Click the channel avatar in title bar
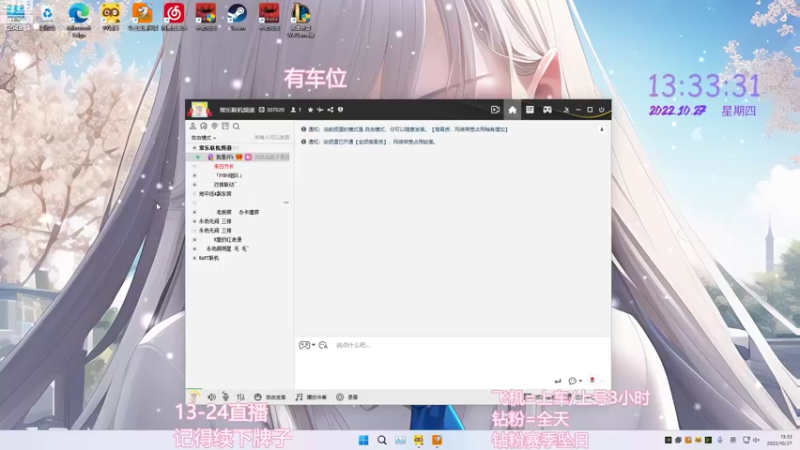 coord(199,109)
